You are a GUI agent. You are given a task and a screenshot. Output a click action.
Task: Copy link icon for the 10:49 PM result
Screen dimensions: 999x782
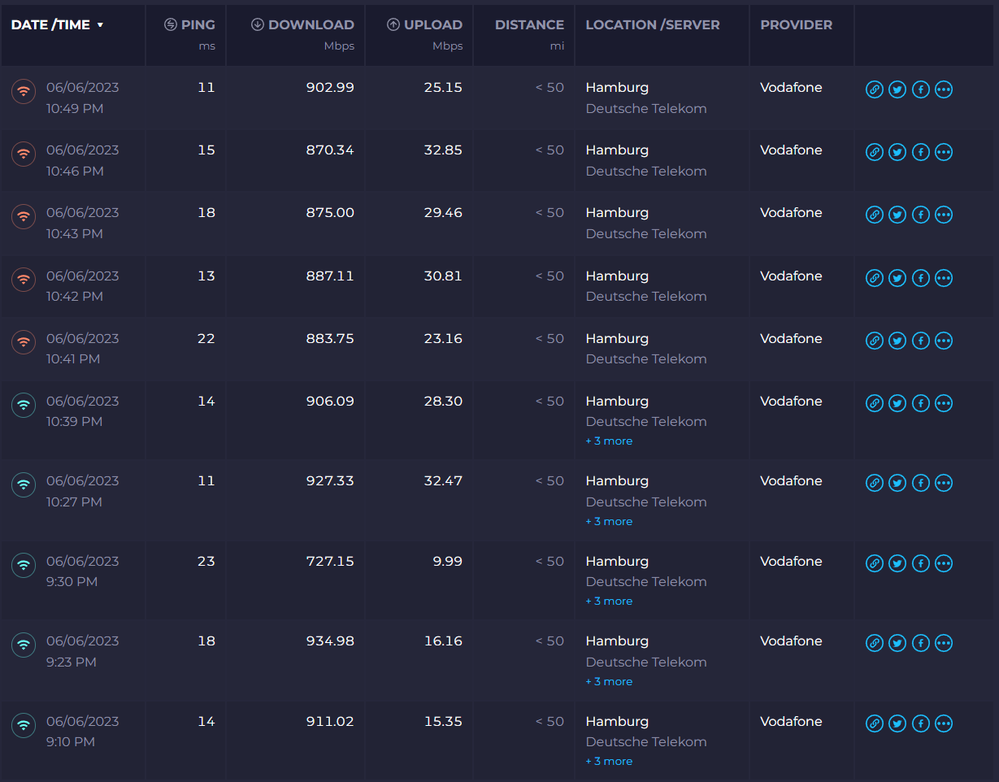(x=874, y=90)
